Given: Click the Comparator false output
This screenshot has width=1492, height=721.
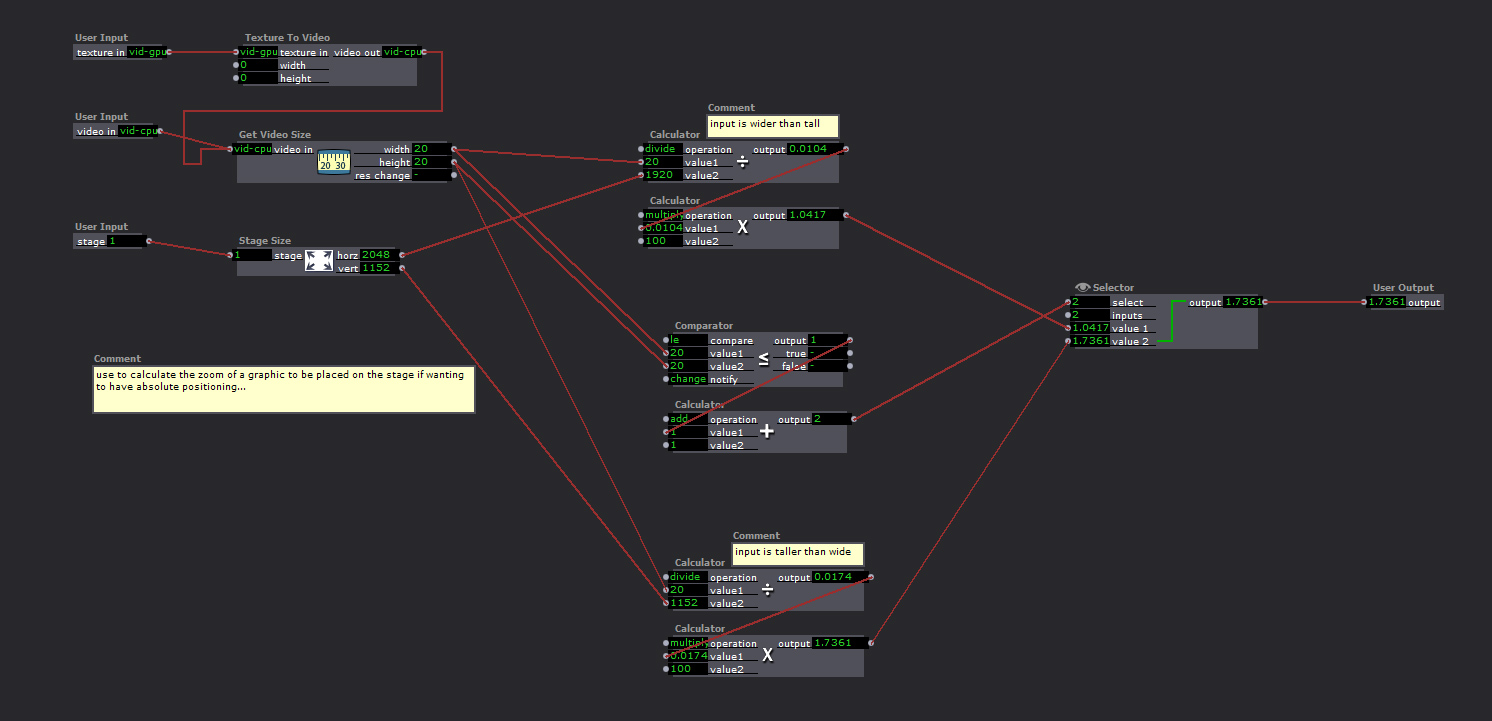Looking at the screenshot, I should tap(827, 366).
